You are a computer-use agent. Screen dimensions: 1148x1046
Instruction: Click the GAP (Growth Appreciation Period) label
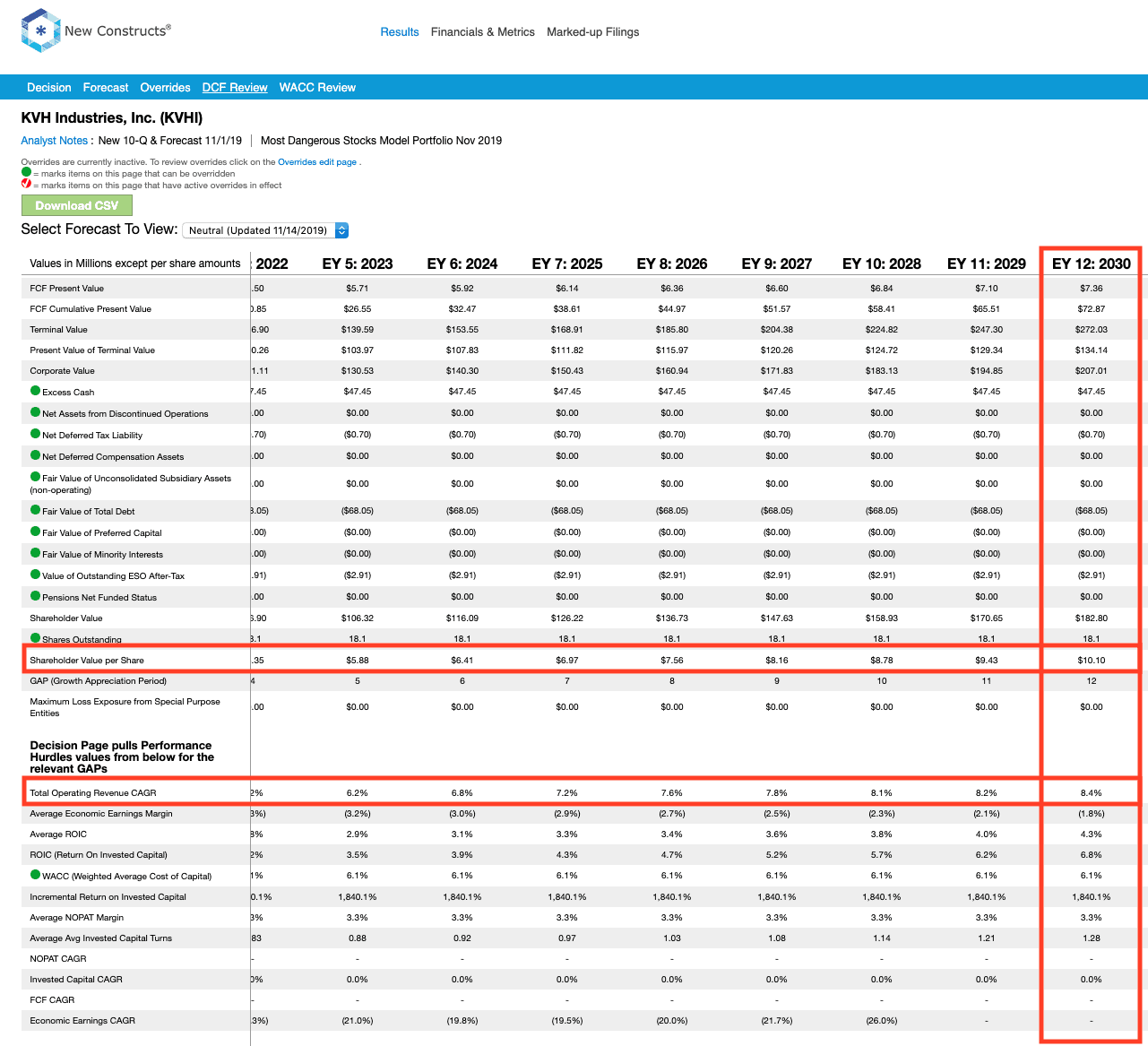tap(99, 681)
